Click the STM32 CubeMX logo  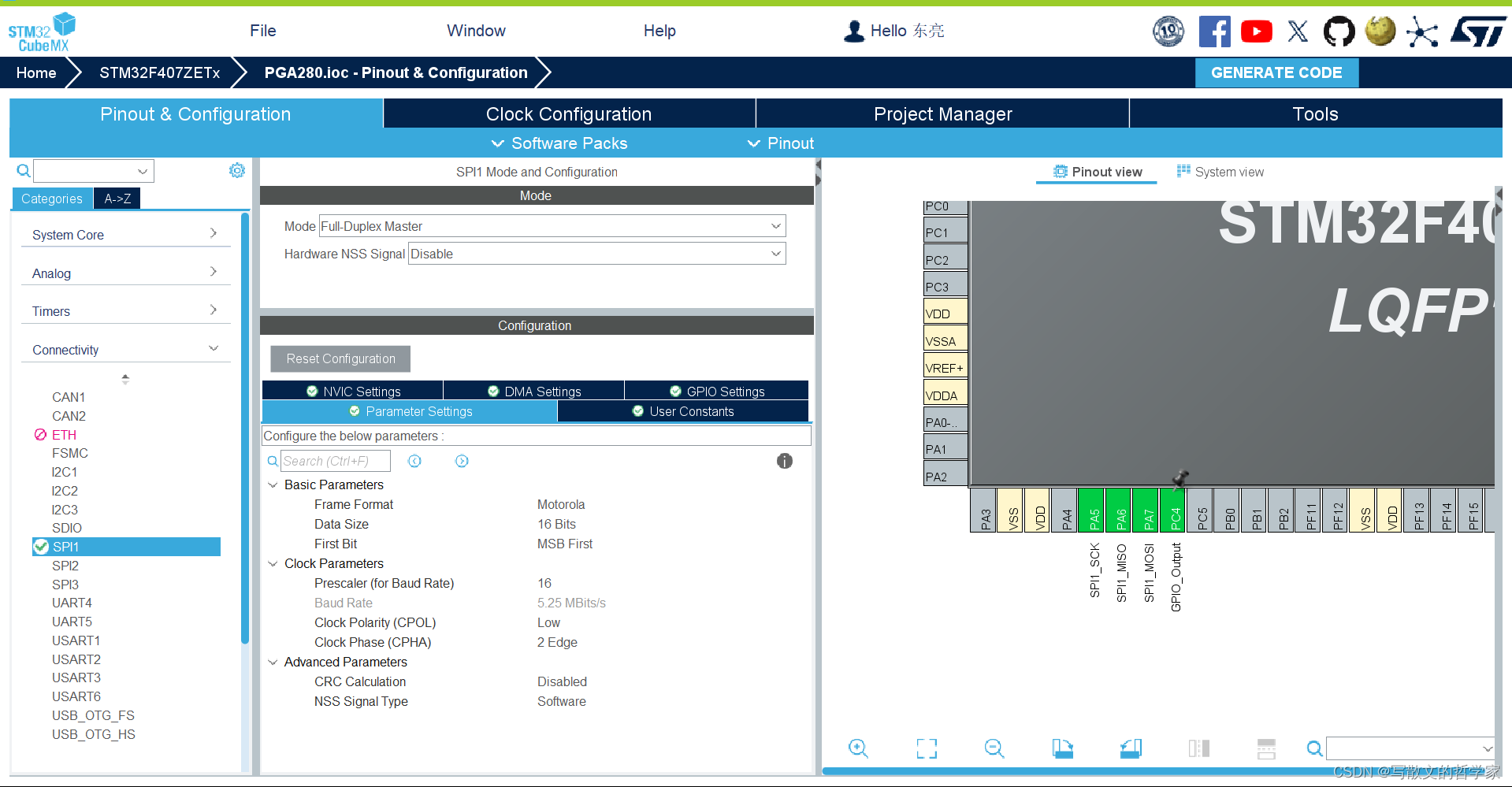click(42, 32)
